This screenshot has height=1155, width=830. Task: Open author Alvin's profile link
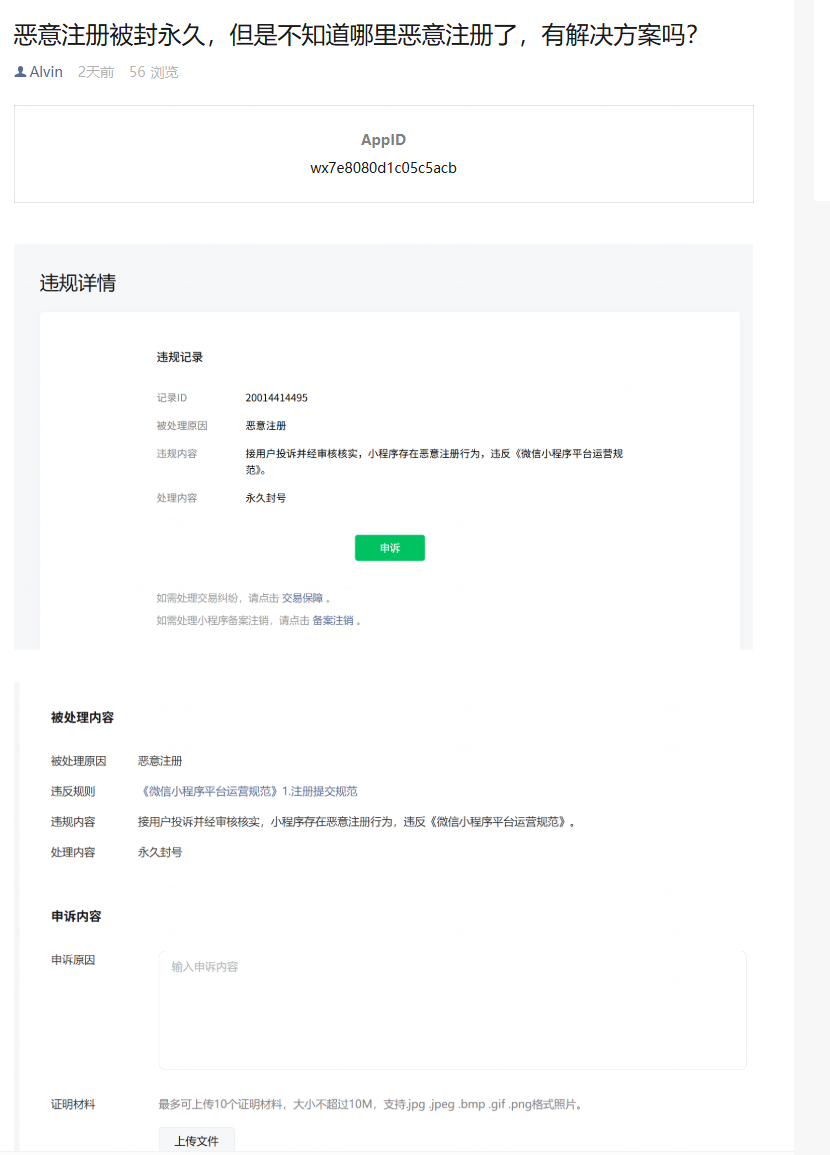coord(46,71)
